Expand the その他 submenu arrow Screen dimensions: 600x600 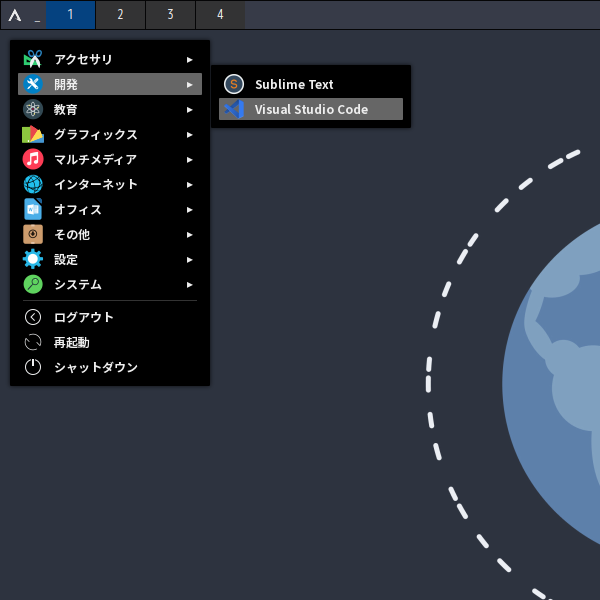tap(190, 235)
